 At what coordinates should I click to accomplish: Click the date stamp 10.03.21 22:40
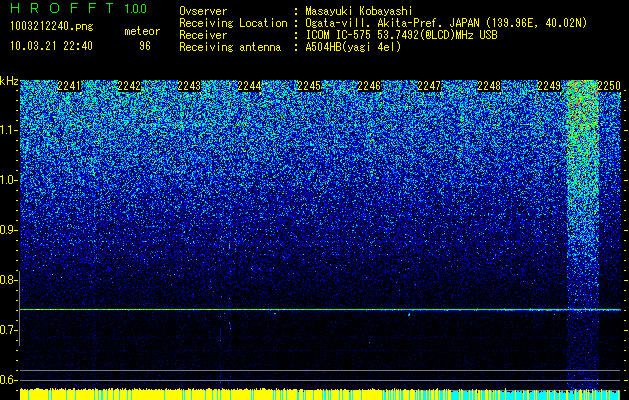[51, 46]
